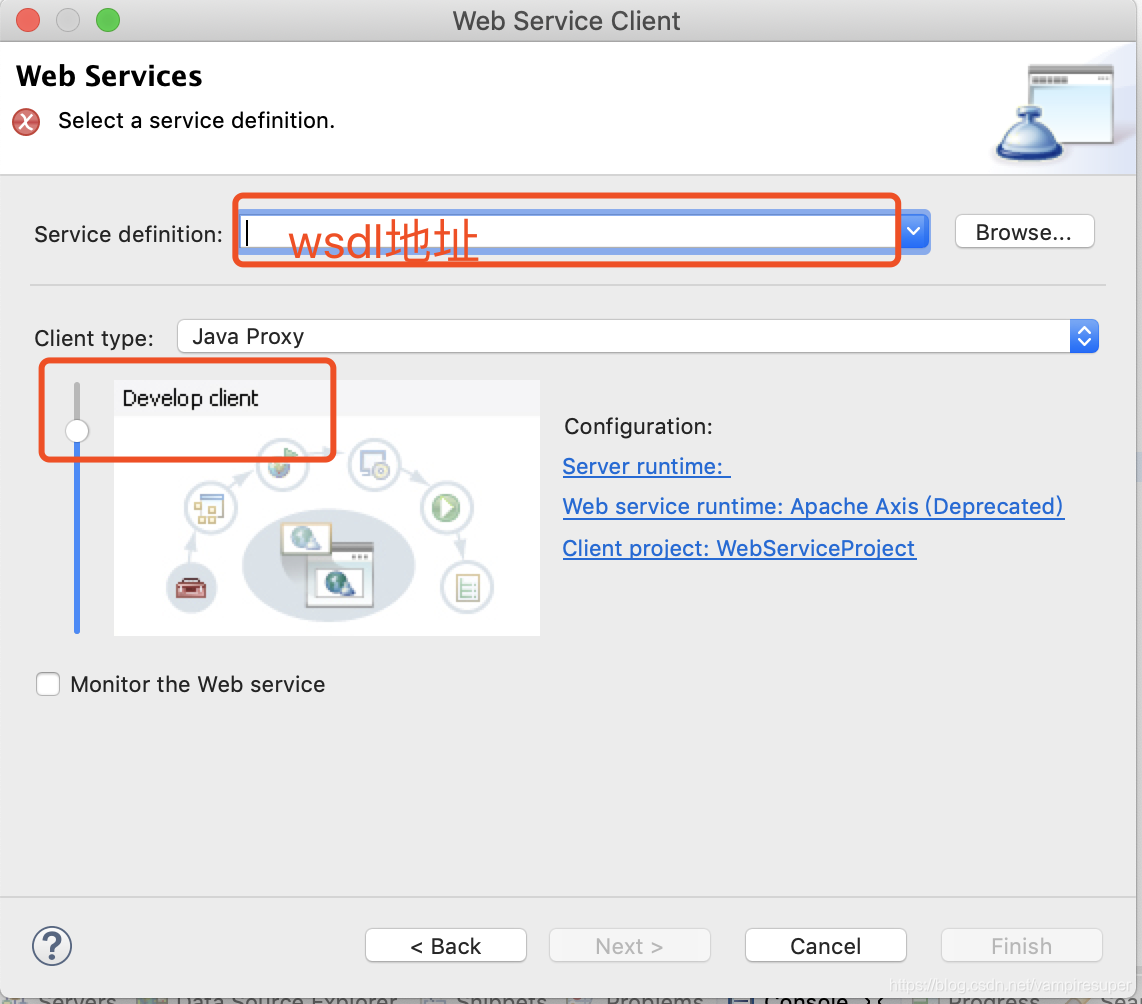This screenshot has width=1142, height=1004.
Task: Click the Develop client slider handle
Action: [x=76, y=430]
